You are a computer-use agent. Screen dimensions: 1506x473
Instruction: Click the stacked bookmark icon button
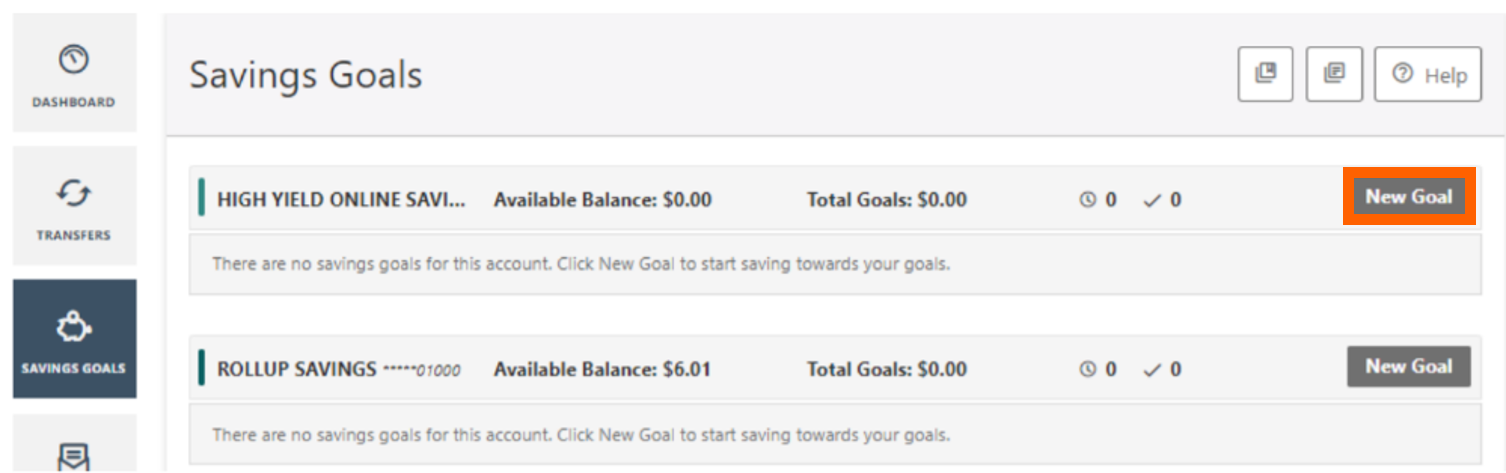click(1265, 74)
